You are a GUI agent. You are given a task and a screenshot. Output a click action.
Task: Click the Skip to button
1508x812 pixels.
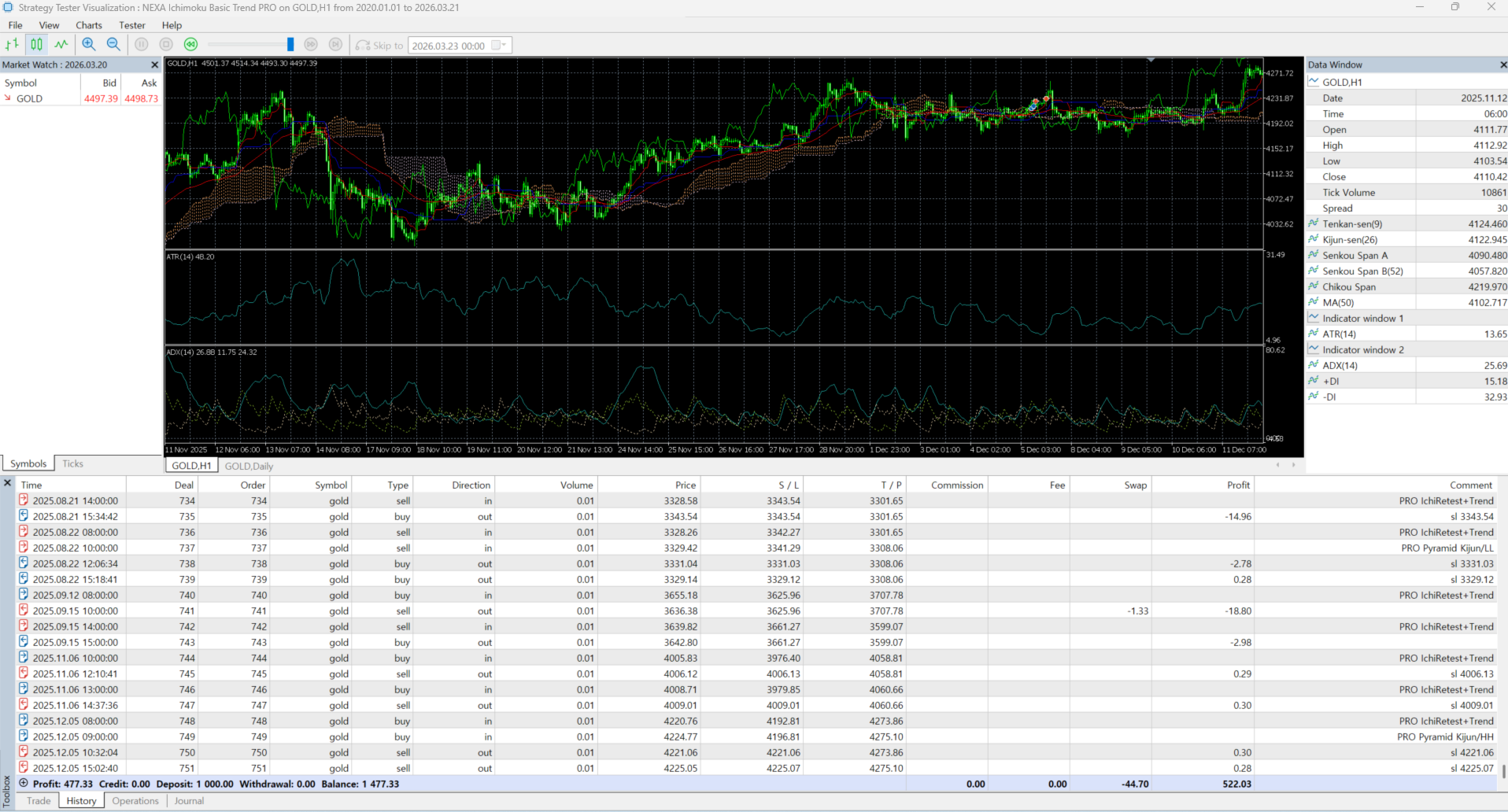pos(379,46)
